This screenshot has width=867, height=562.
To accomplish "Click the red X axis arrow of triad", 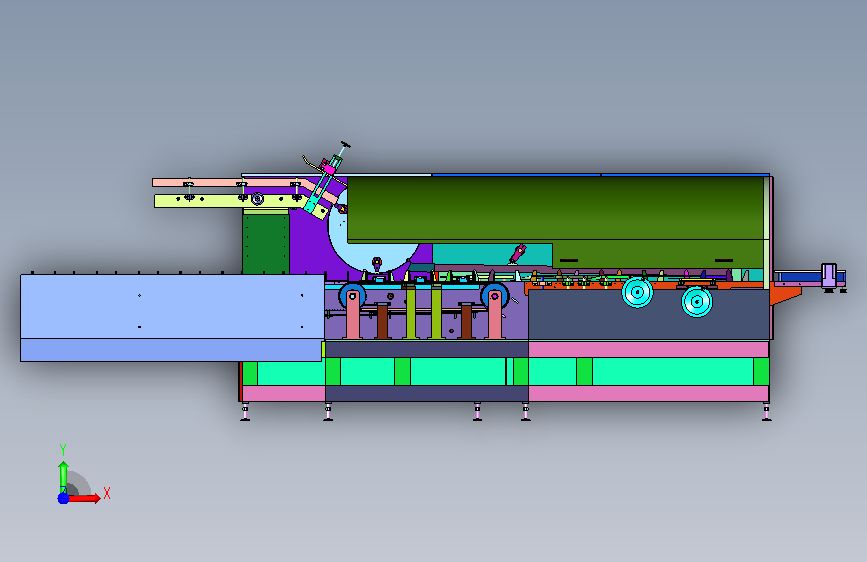I will pos(83,498).
